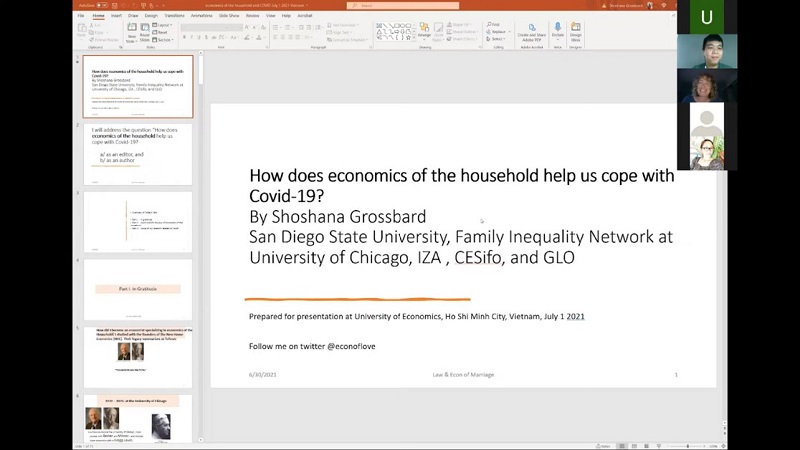The image size is (800, 450).
Task: Select slide 2 thumbnail
Action: pos(138,154)
